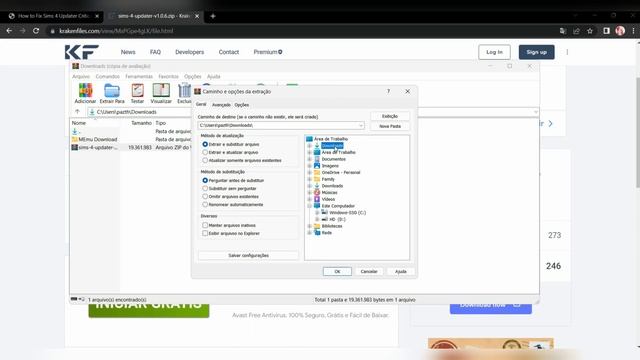Expand the Documentos tree node
The height and width of the screenshot is (360, 640).
309,159
